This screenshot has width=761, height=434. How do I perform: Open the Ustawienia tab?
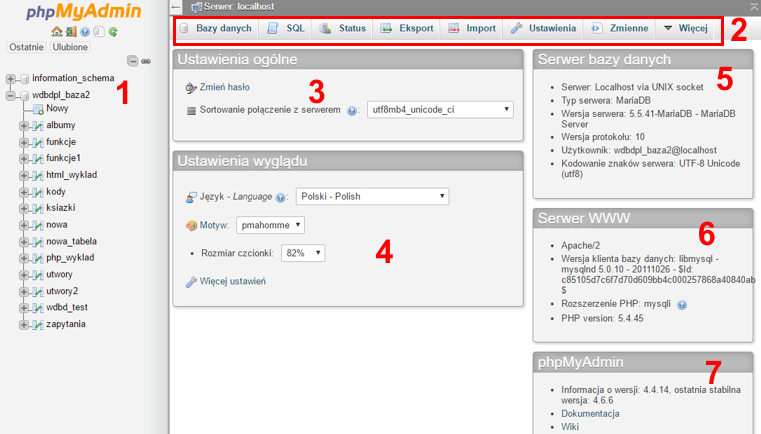(543, 29)
